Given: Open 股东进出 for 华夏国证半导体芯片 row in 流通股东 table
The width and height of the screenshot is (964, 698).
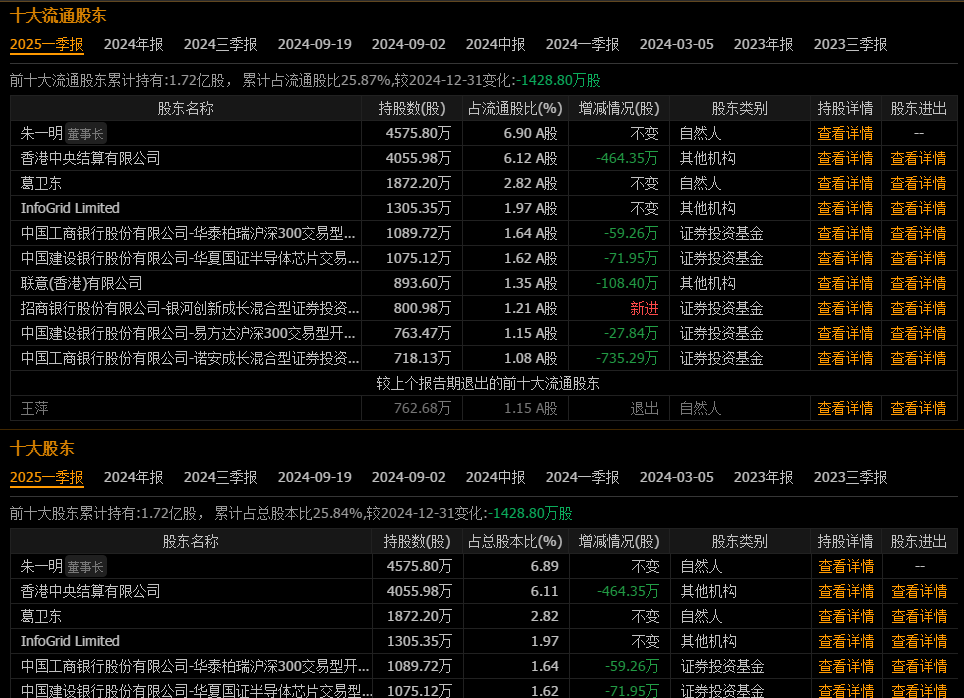Looking at the screenshot, I should click(918, 258).
